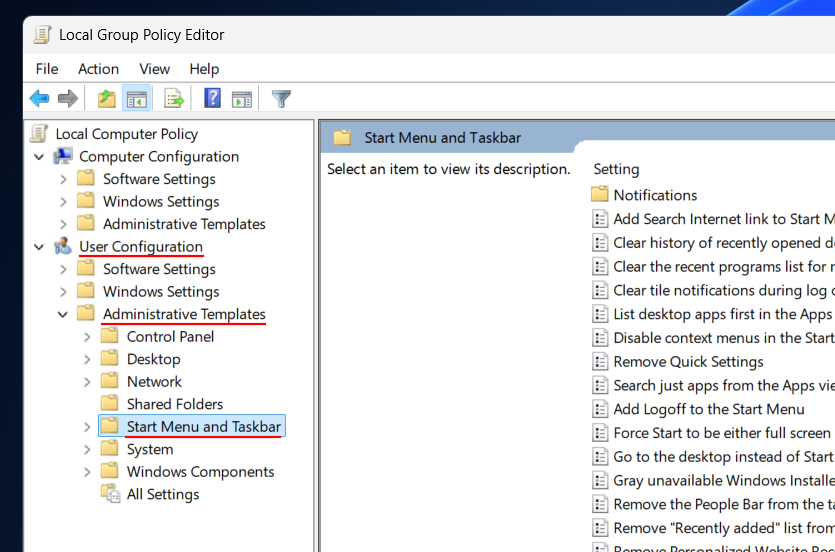835x552 pixels.
Task: Expand the Windows Components folder arrow
Action: click(87, 472)
